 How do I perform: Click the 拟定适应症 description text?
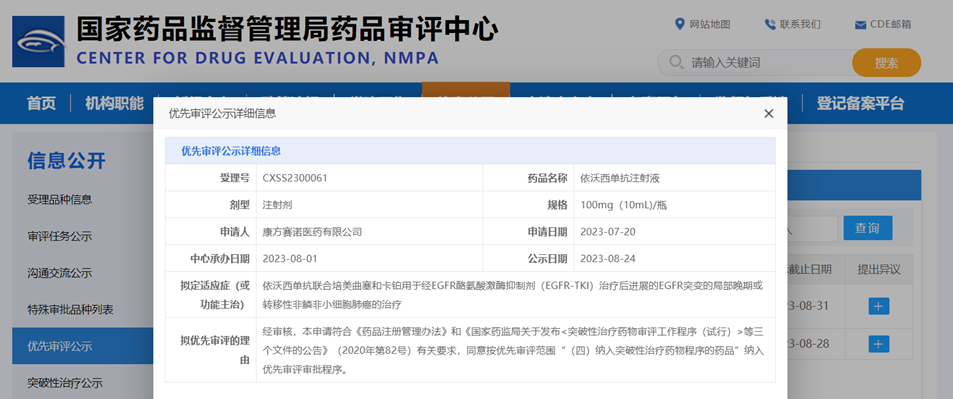click(512, 294)
